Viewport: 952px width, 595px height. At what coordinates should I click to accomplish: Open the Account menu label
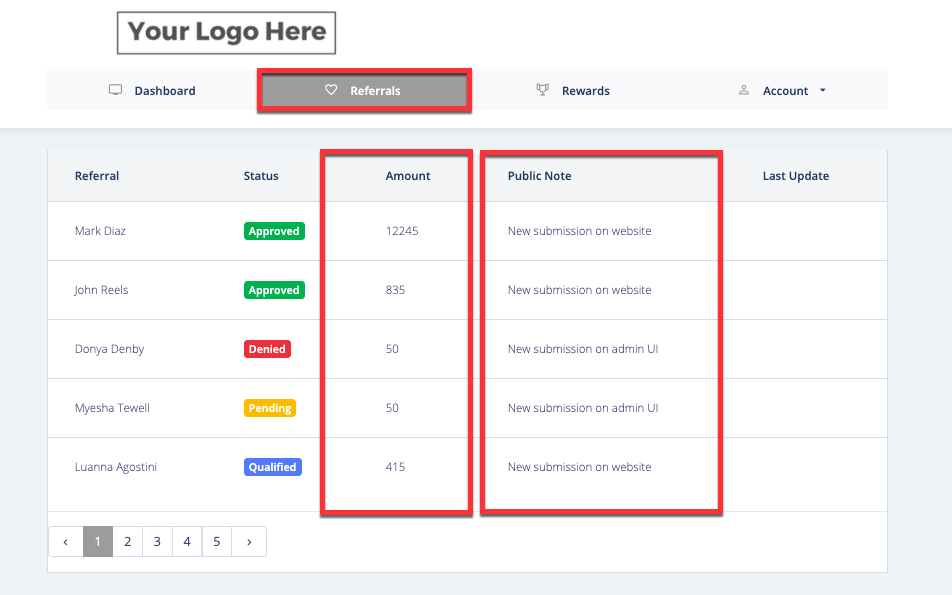tap(785, 90)
